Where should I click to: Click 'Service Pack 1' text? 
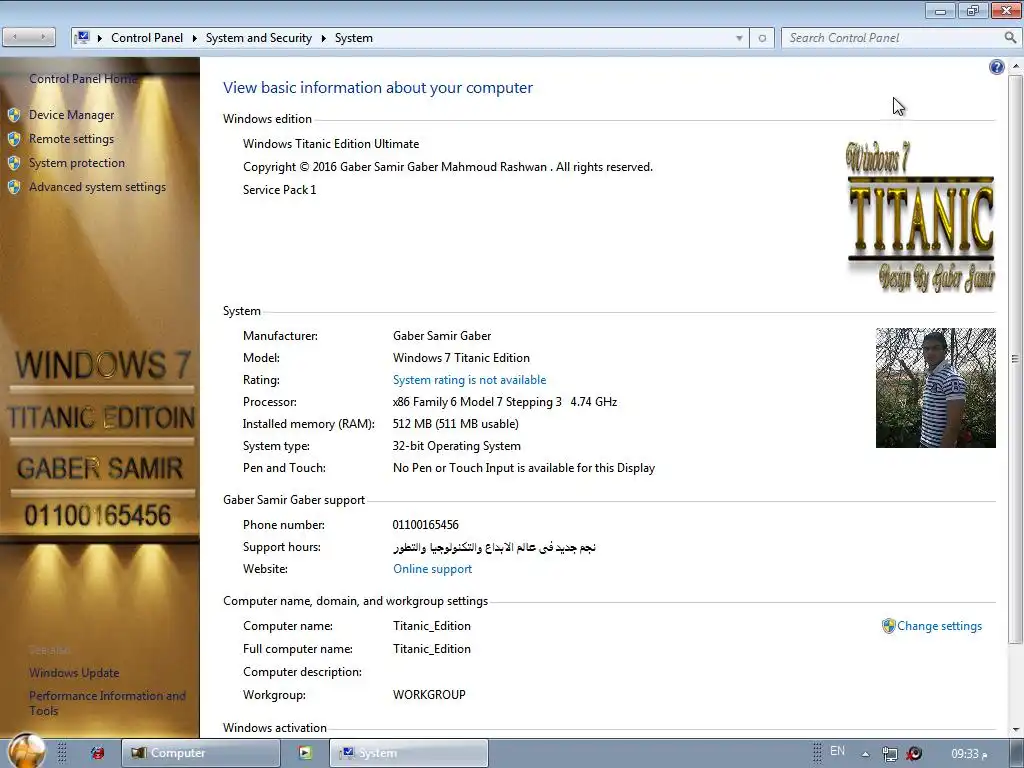280,190
